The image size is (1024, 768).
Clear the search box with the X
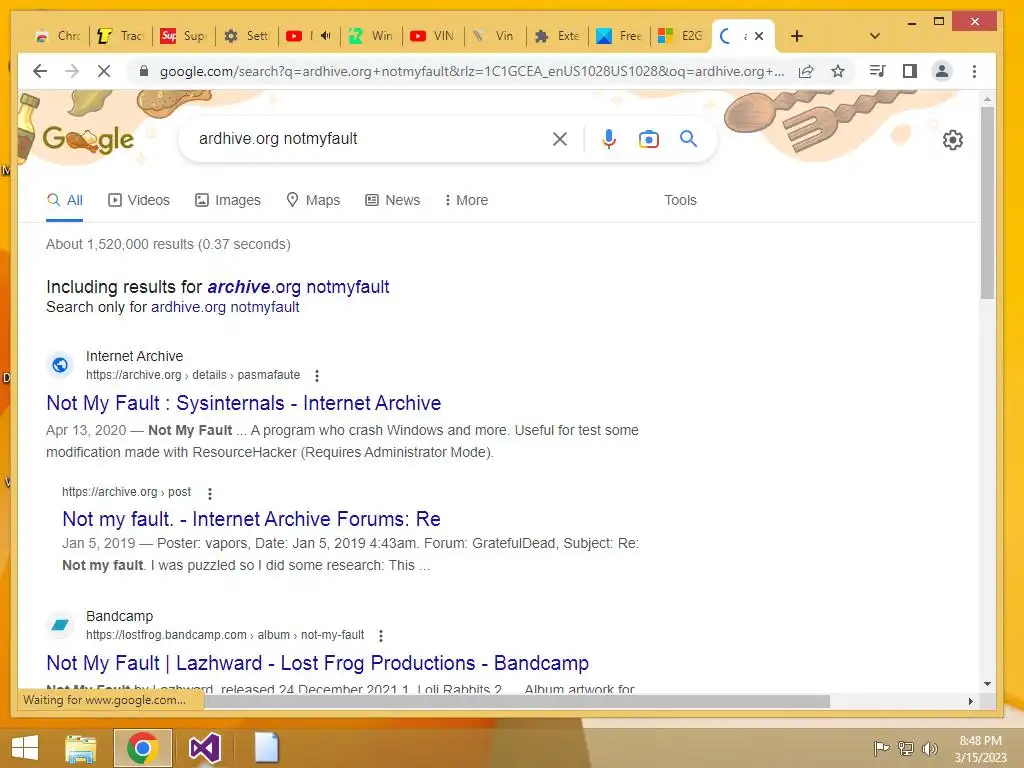(560, 138)
